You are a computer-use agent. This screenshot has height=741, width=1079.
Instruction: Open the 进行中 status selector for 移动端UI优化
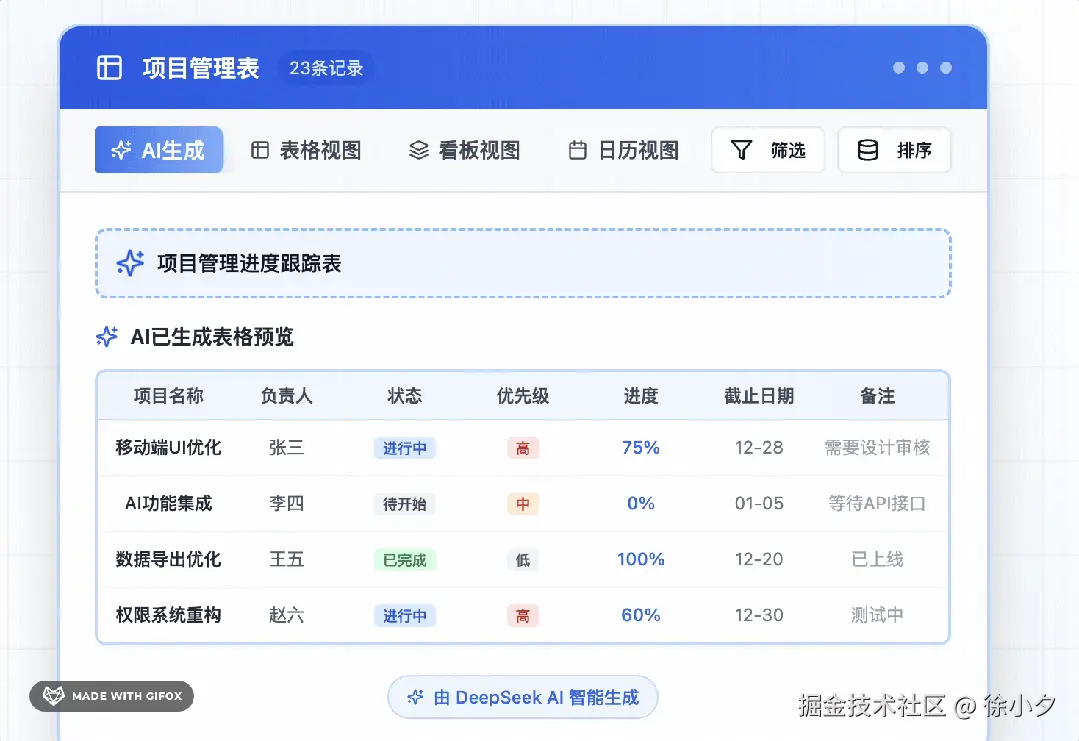(x=404, y=448)
